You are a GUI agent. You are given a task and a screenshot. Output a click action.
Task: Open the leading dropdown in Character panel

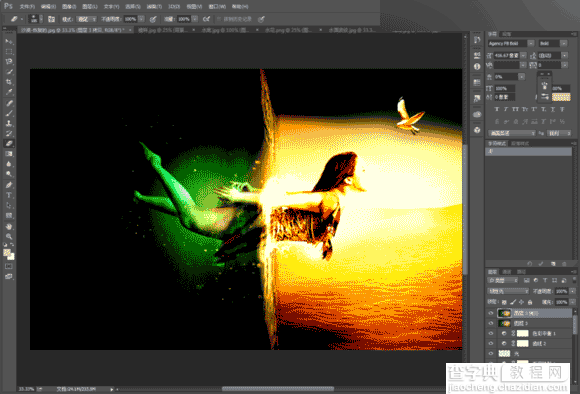564,55
